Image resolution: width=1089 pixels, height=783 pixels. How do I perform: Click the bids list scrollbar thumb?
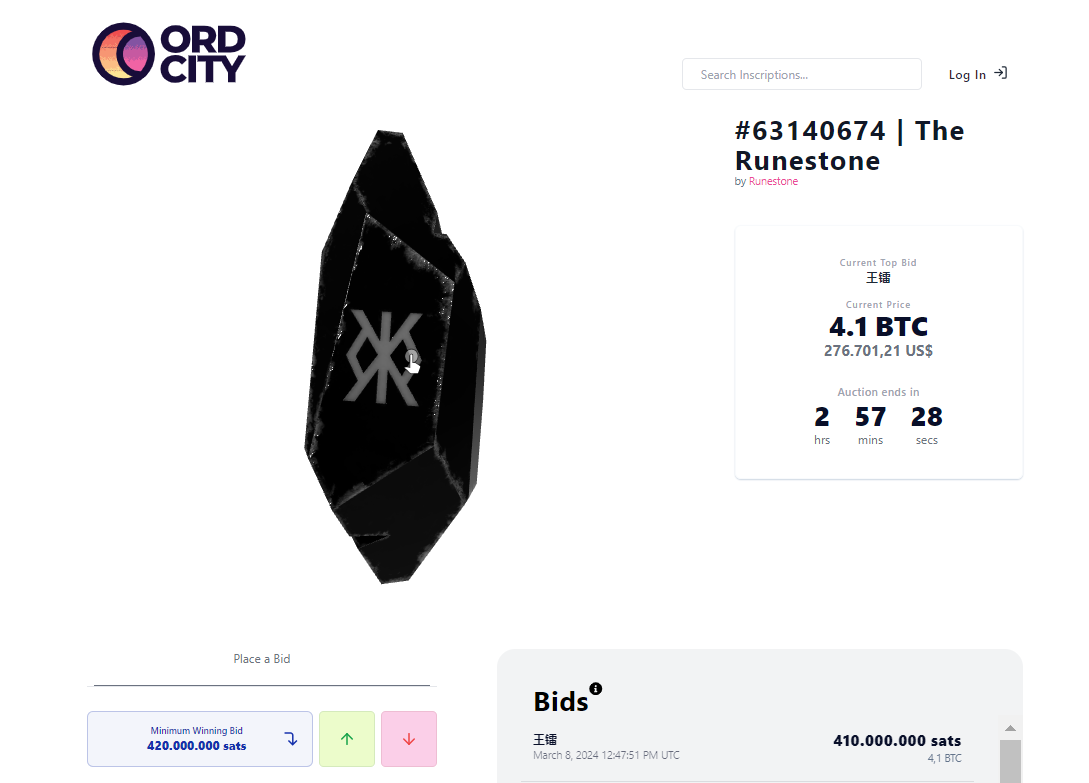click(x=1010, y=762)
